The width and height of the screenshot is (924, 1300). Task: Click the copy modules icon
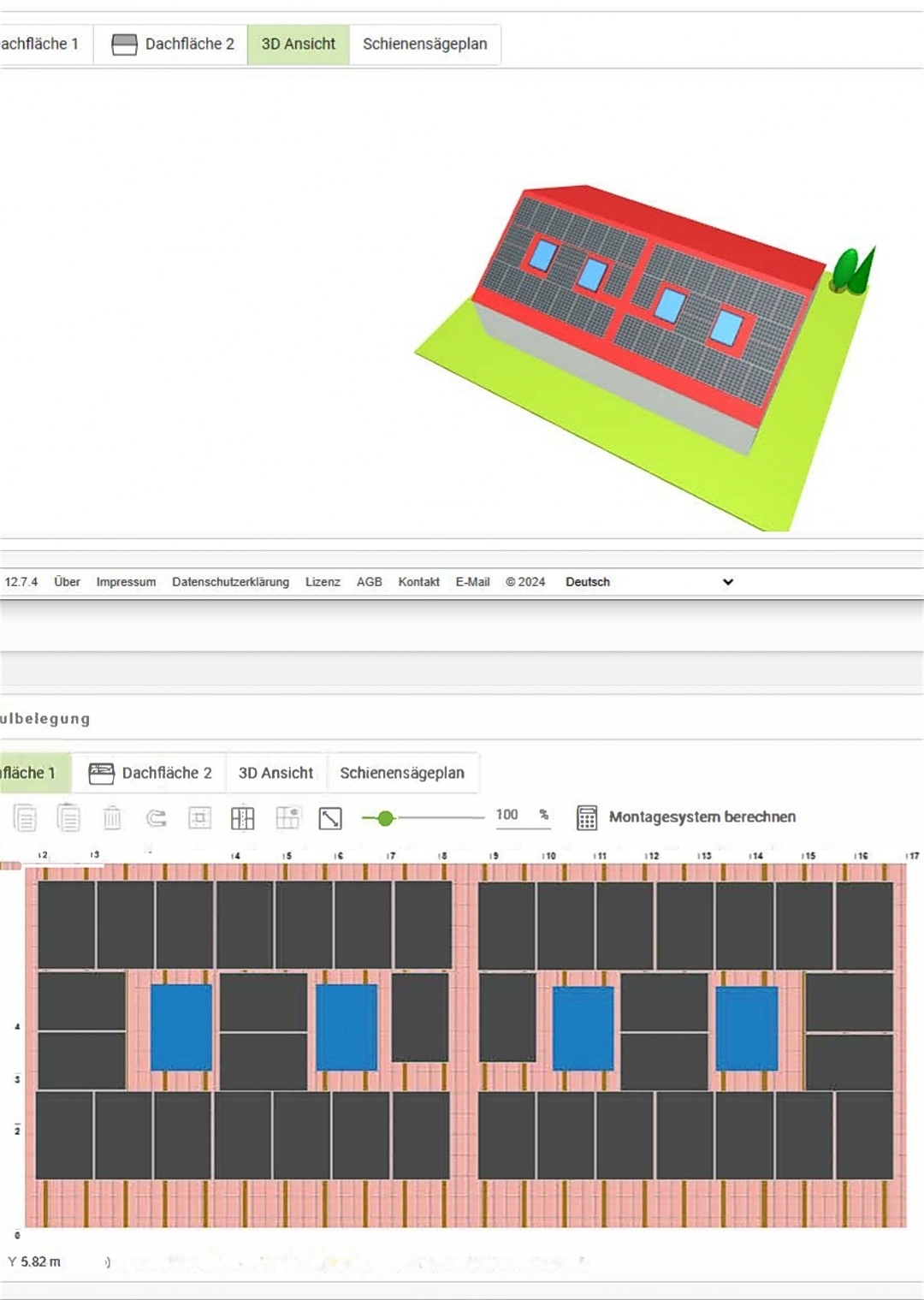[x=26, y=818]
